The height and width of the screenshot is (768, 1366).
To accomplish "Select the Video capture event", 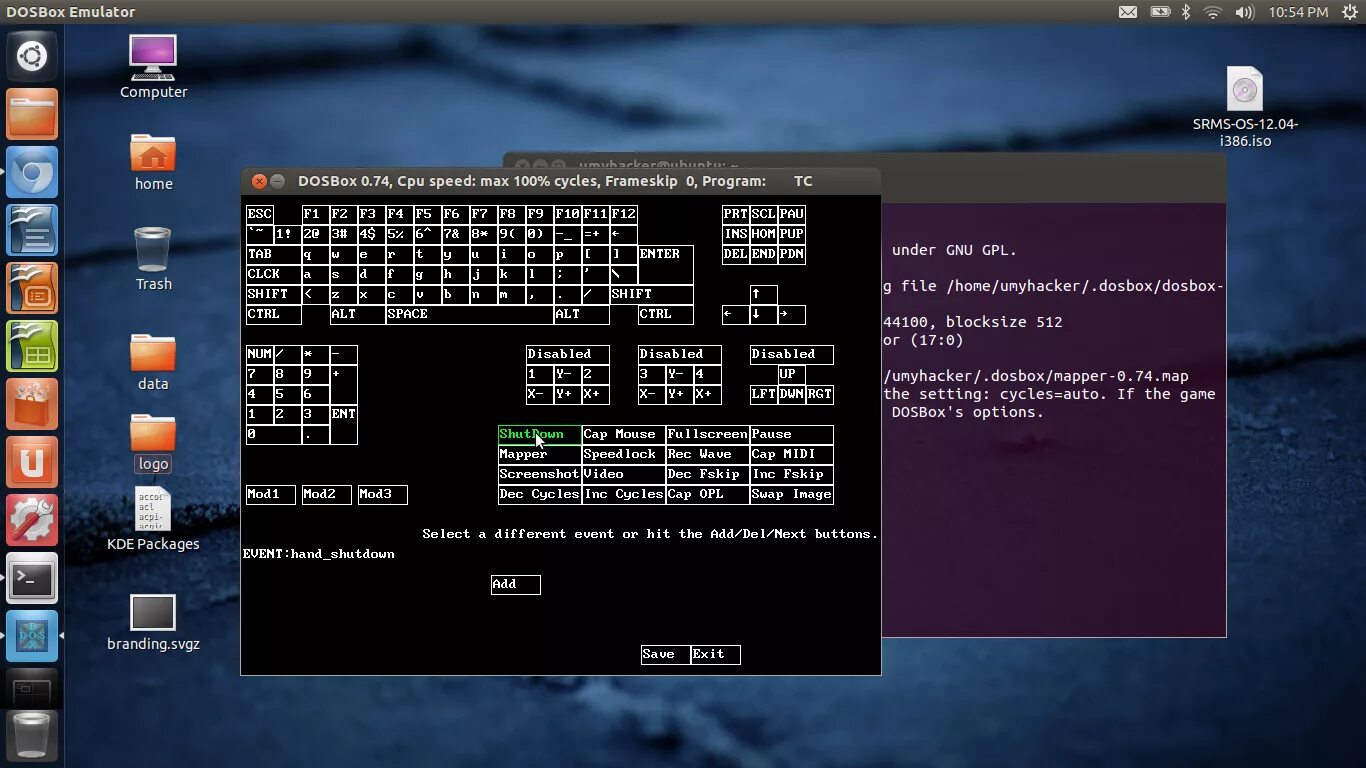I will click(x=623, y=474).
